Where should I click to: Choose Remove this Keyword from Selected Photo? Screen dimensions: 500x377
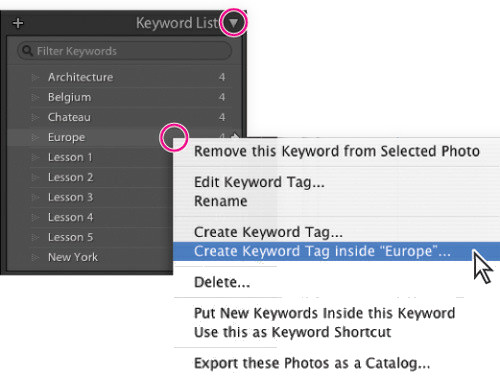337,151
